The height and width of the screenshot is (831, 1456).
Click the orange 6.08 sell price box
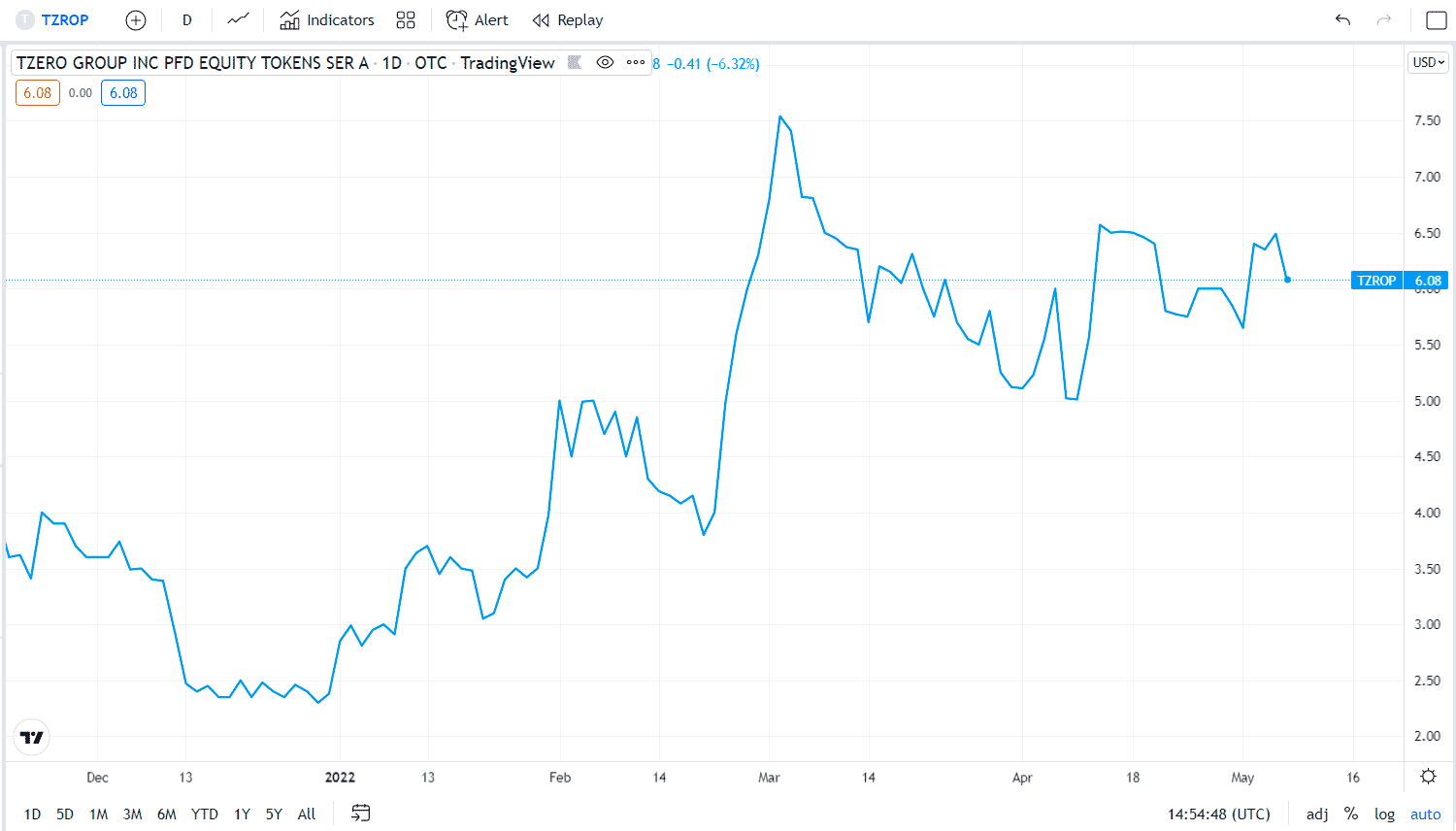(x=38, y=93)
